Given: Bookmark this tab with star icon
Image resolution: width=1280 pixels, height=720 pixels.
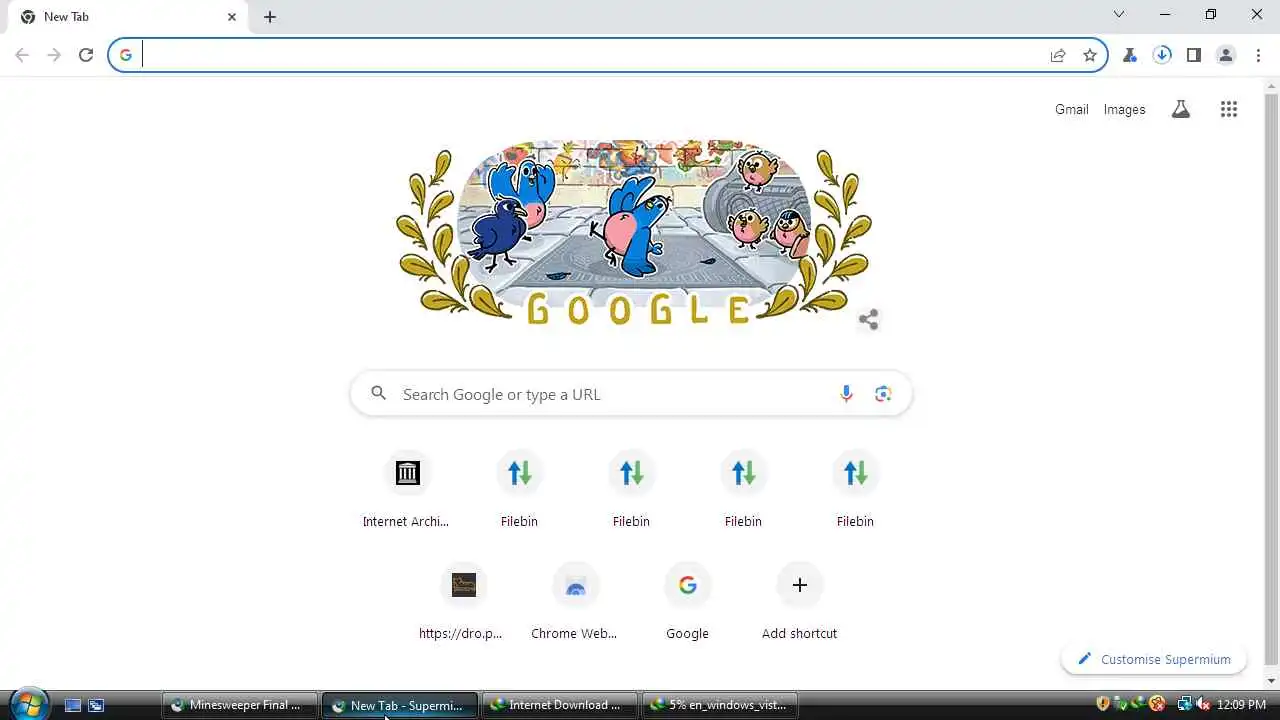Looking at the screenshot, I should point(1090,55).
